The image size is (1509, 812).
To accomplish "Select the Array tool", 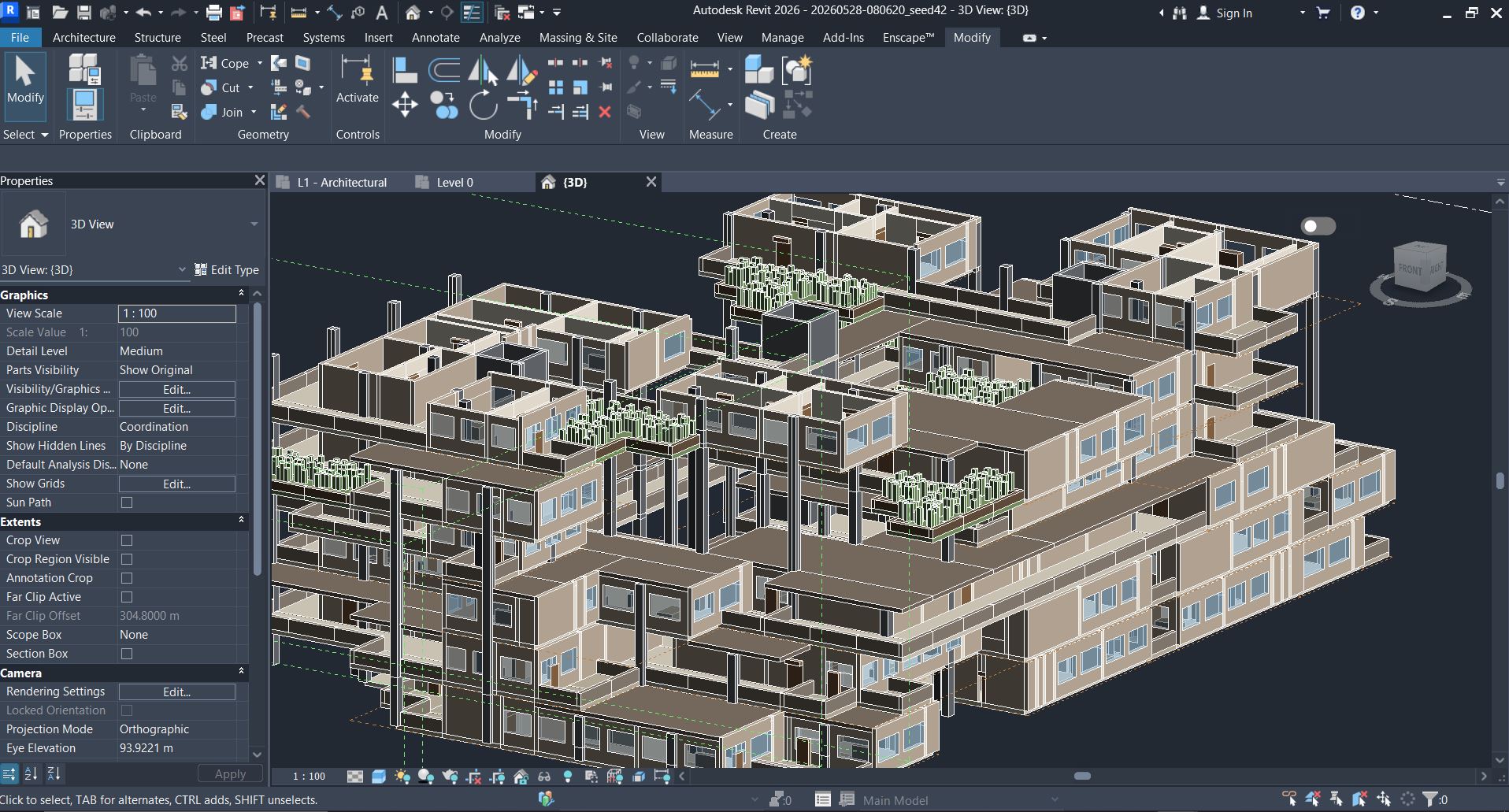I will [556, 87].
